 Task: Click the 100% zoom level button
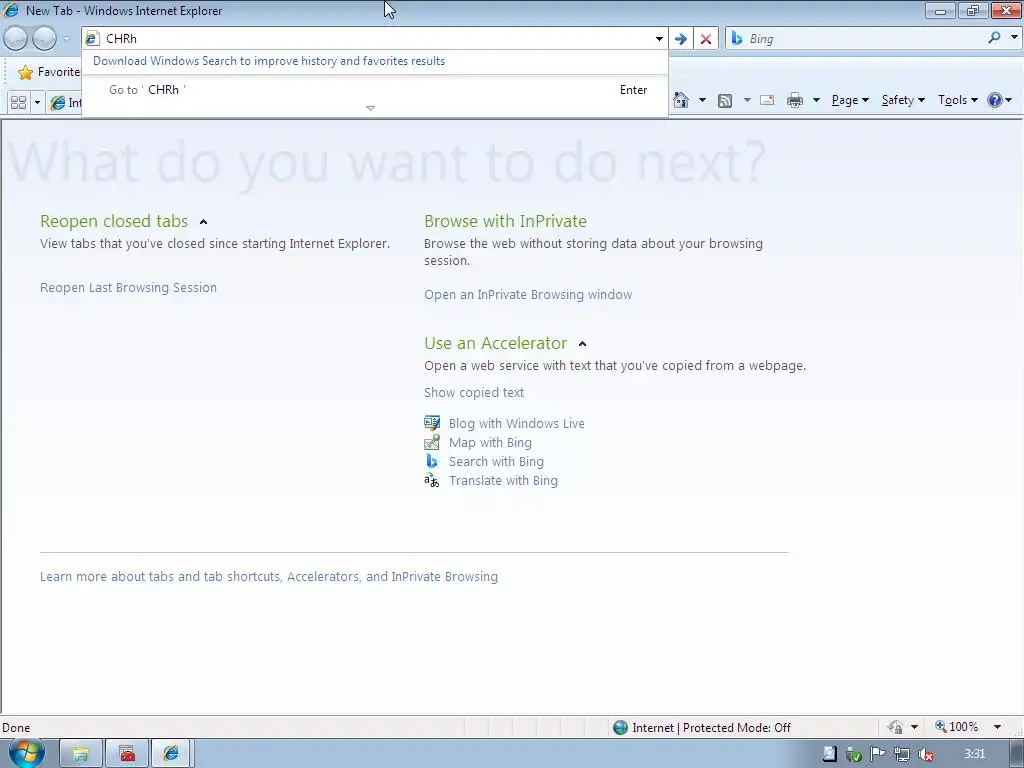click(x=956, y=727)
